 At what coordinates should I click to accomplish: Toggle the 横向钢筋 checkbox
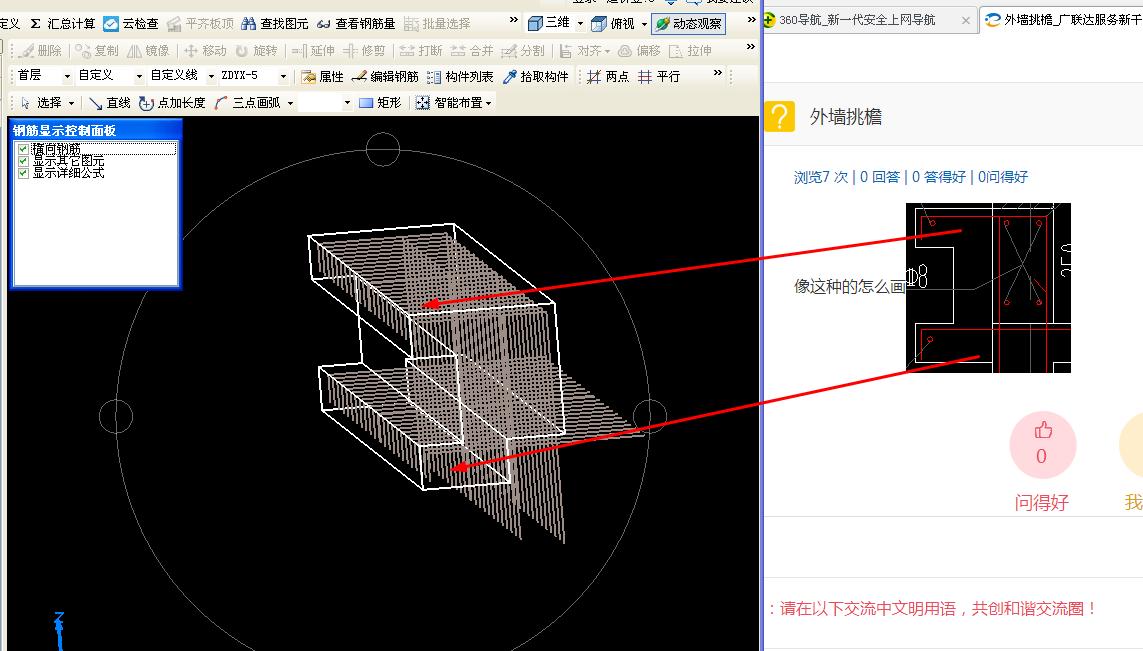(x=23, y=149)
